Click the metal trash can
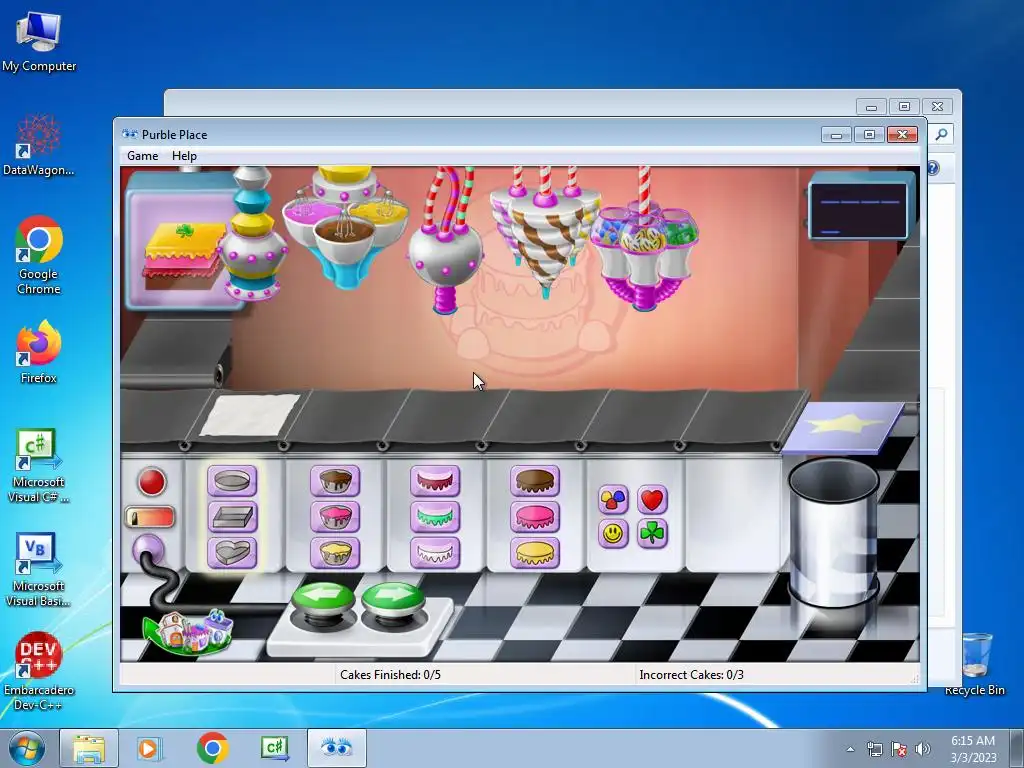The image size is (1024, 768). point(833,532)
